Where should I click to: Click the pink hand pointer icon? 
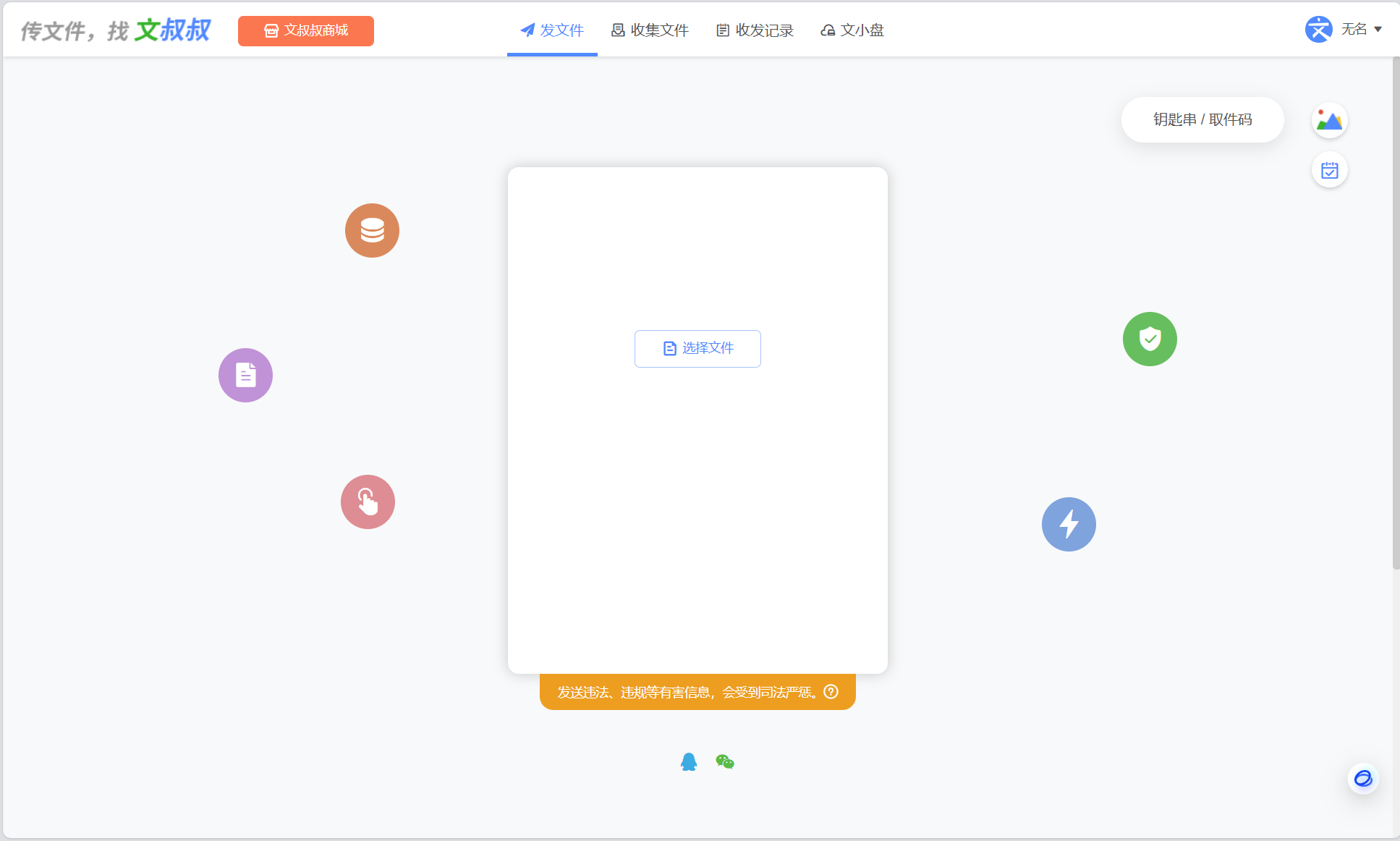[368, 502]
